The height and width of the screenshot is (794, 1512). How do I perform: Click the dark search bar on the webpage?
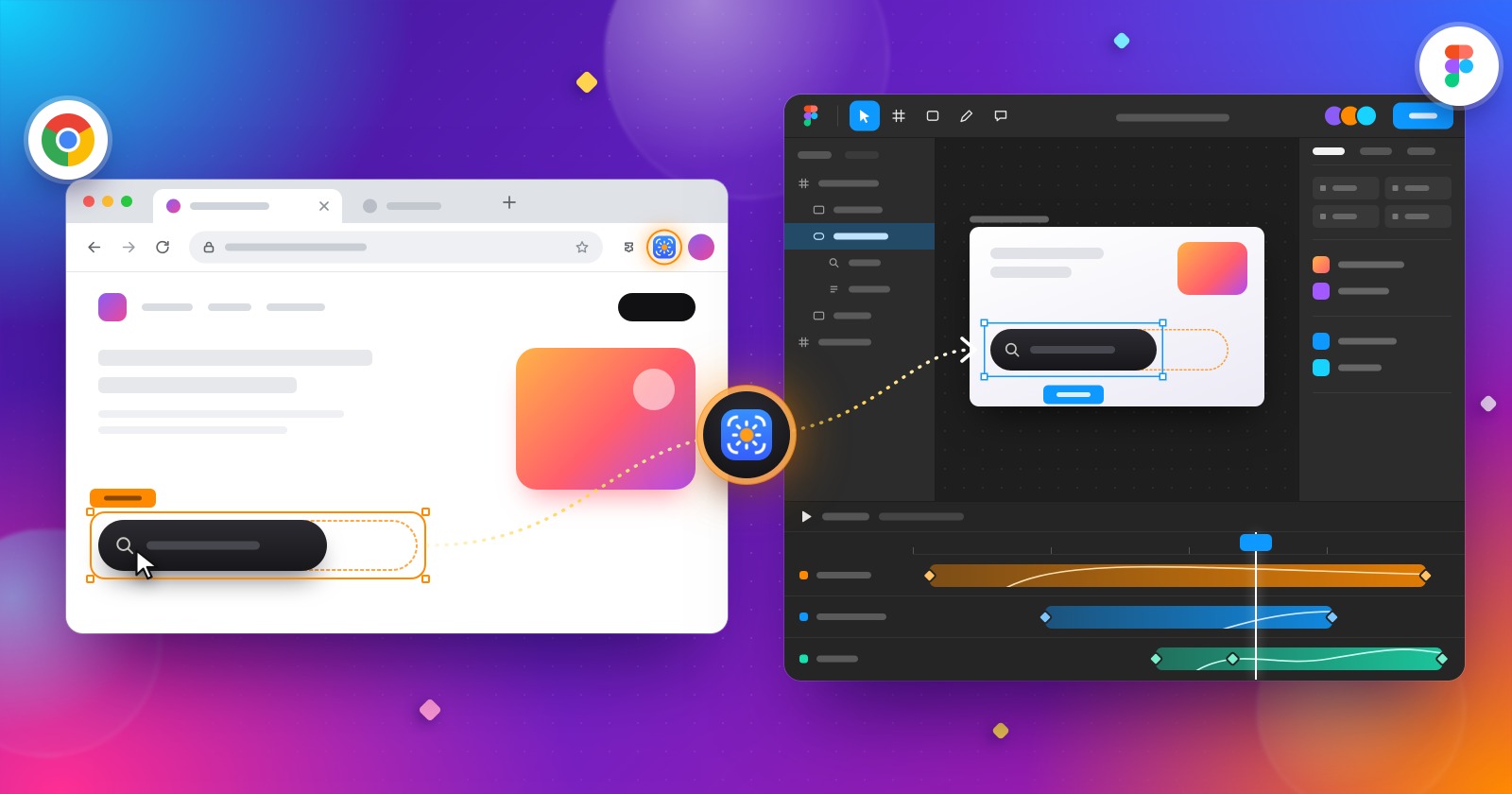[213, 545]
